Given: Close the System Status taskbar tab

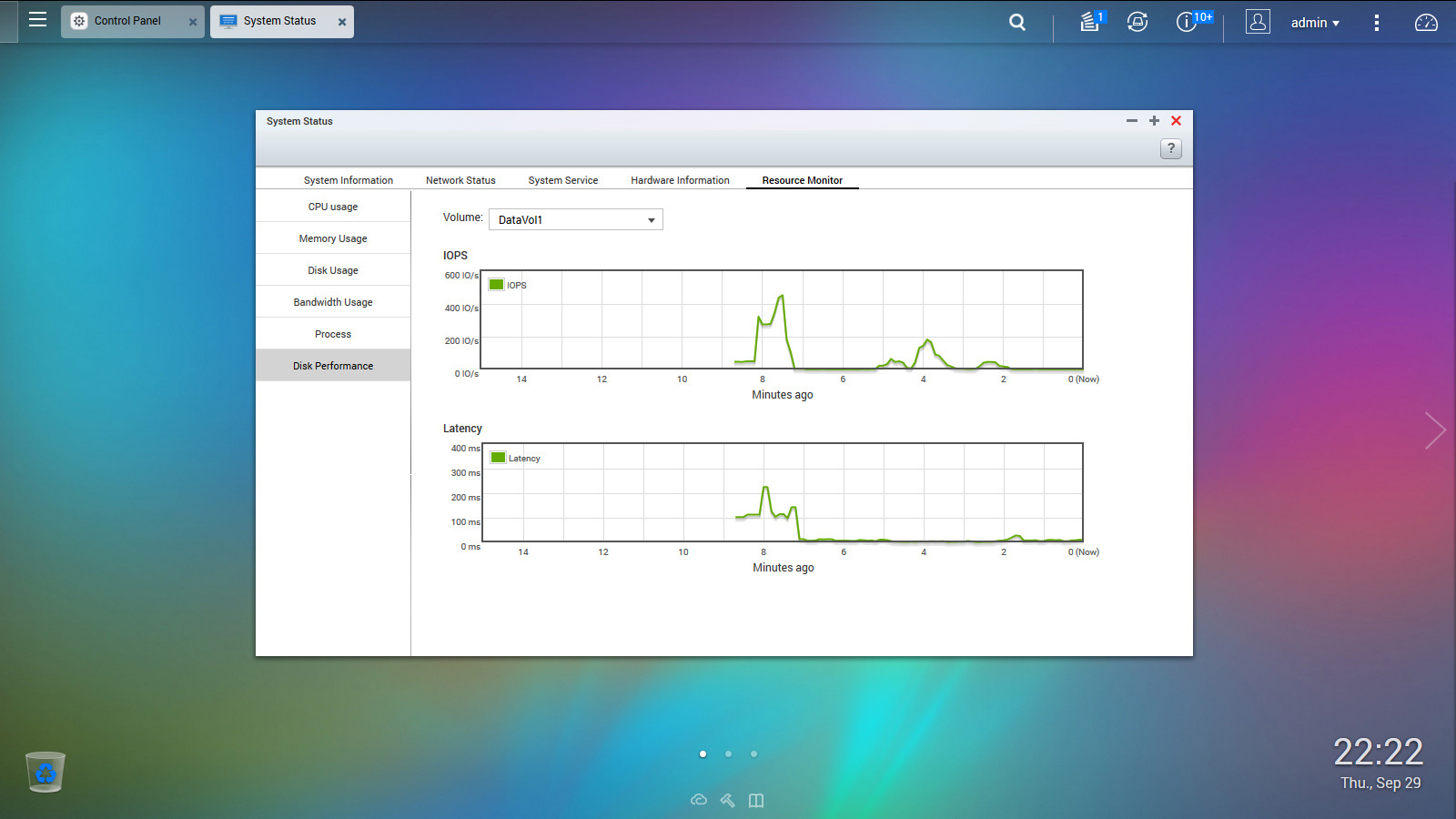Looking at the screenshot, I should (342, 22).
